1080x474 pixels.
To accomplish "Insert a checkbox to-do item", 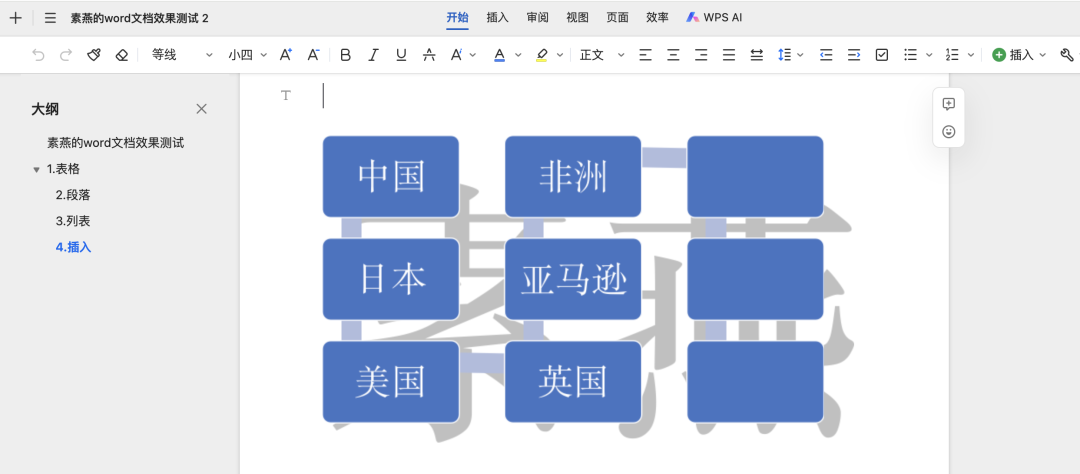I will point(882,55).
